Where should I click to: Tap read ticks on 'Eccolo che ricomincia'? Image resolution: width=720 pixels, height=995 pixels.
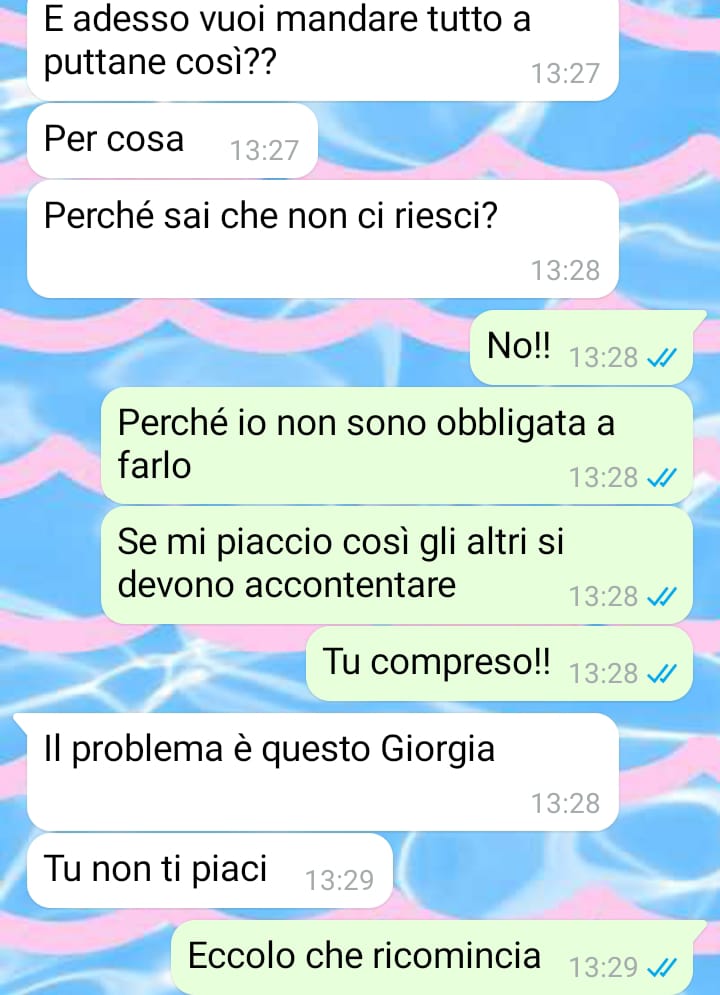click(662, 968)
